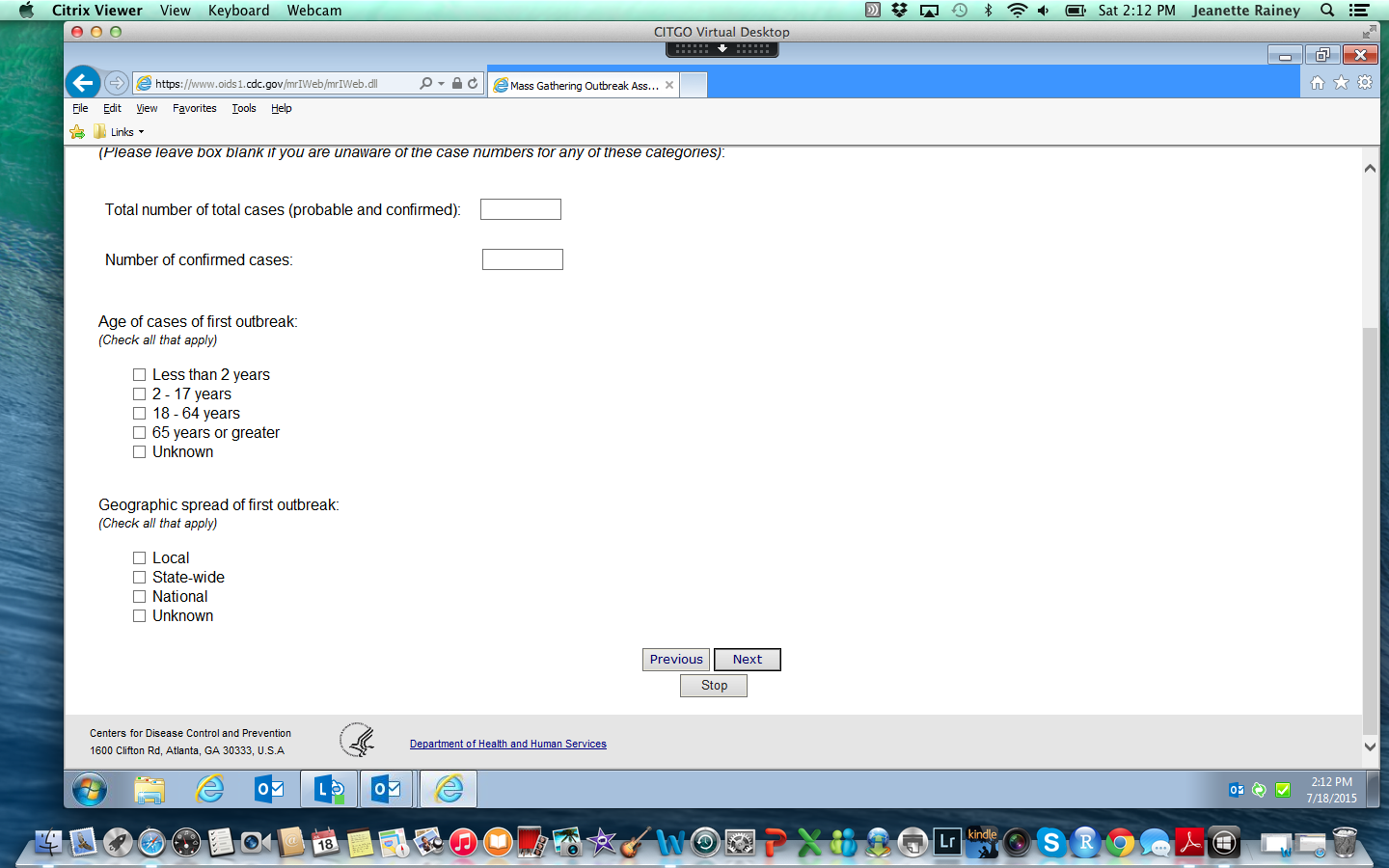Click the Previous button
The height and width of the screenshot is (868, 1389).
click(x=676, y=660)
